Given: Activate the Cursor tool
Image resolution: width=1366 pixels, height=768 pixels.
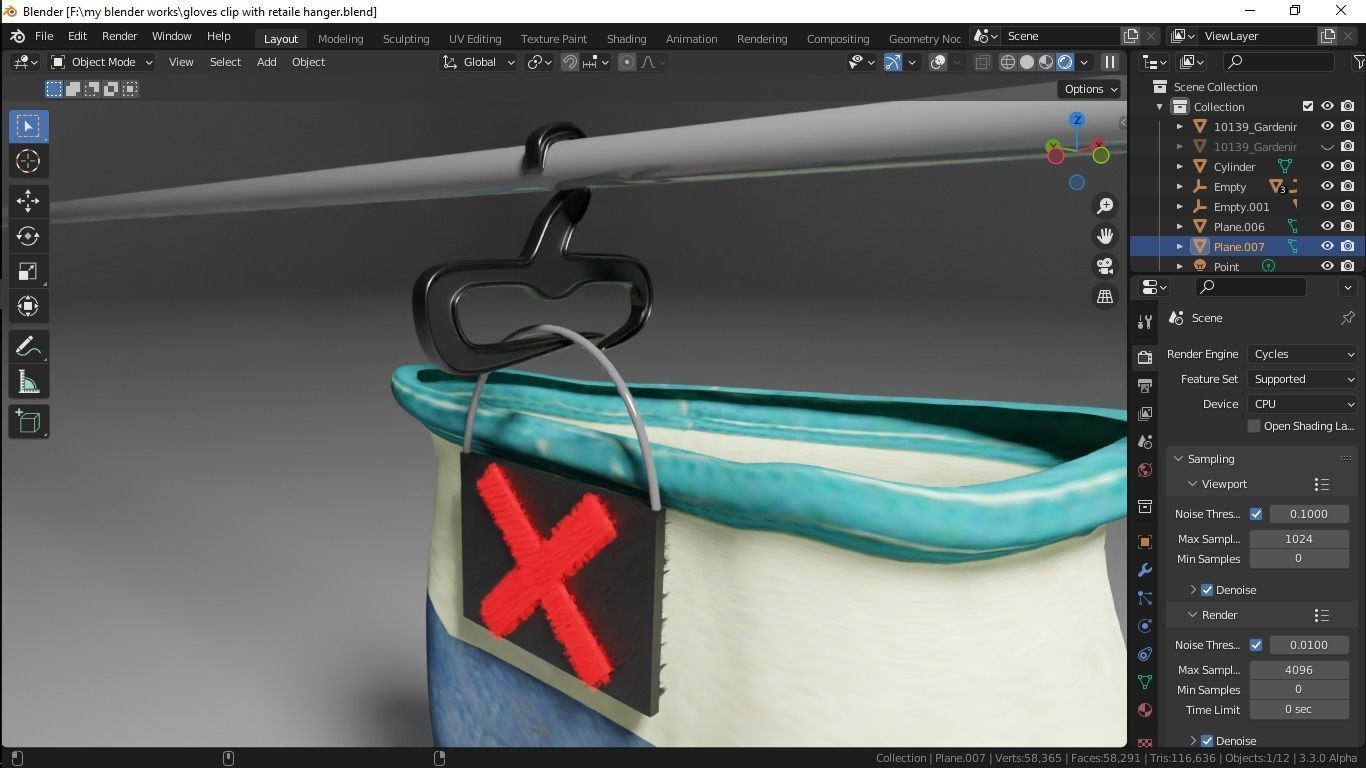Looking at the screenshot, I should click(28, 161).
